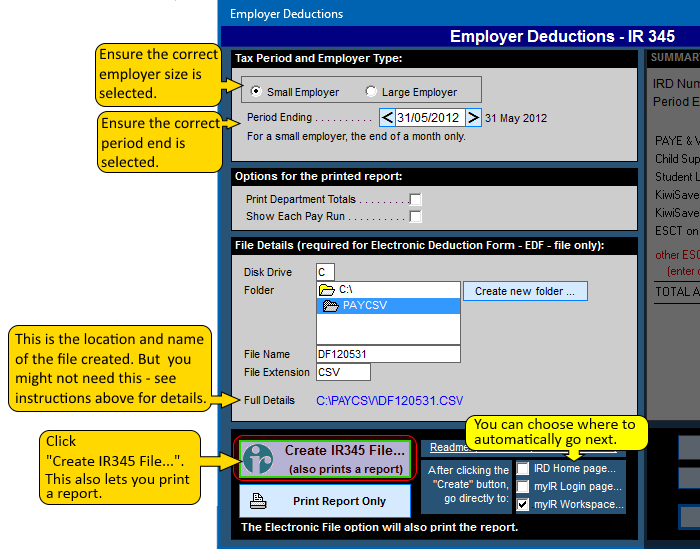Click the C:\ open folder icon

[x=327, y=290]
